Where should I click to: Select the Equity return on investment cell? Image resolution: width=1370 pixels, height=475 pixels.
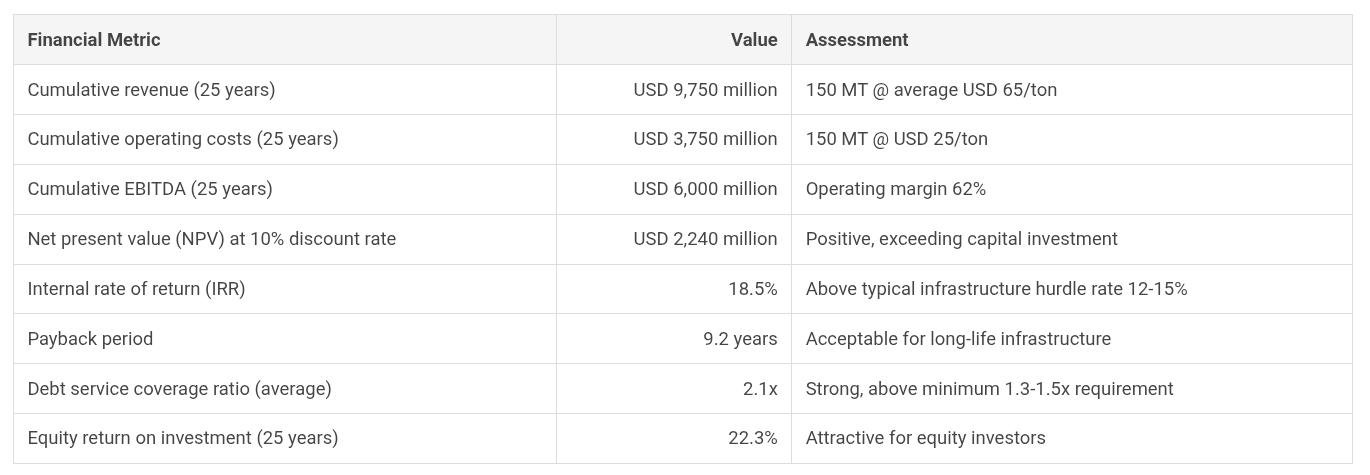(183, 438)
